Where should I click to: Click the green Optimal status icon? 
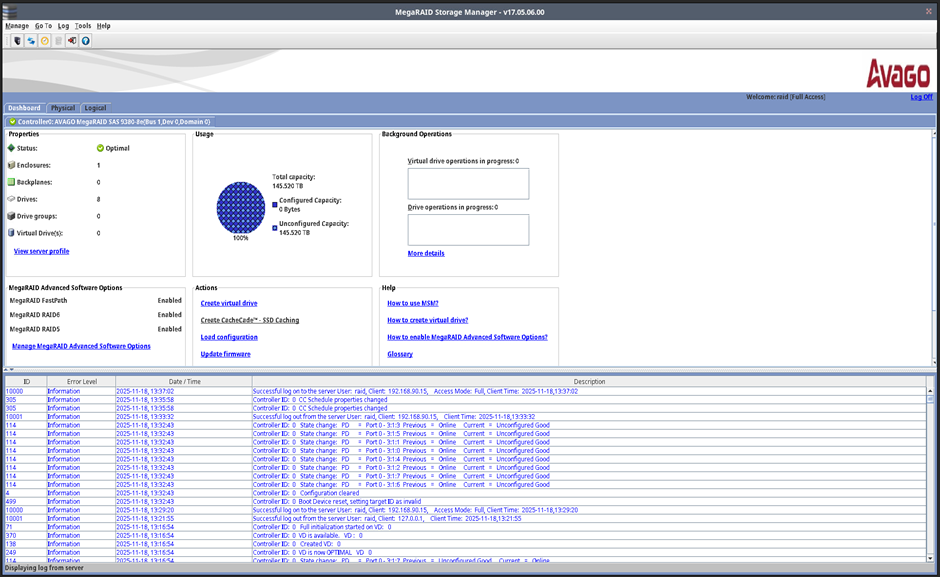coord(100,148)
